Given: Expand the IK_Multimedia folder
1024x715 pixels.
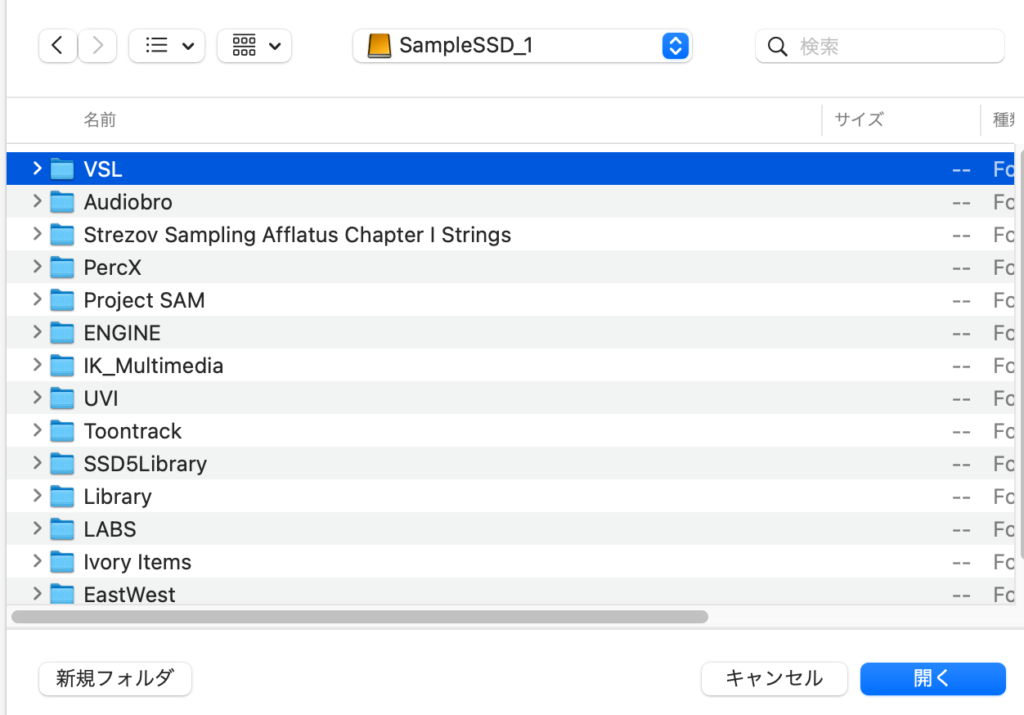Looking at the screenshot, I should 37,364.
